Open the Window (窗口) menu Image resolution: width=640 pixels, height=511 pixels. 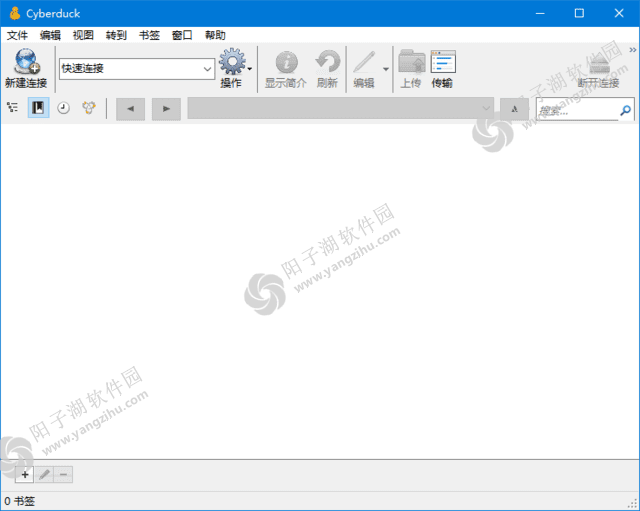click(182, 36)
